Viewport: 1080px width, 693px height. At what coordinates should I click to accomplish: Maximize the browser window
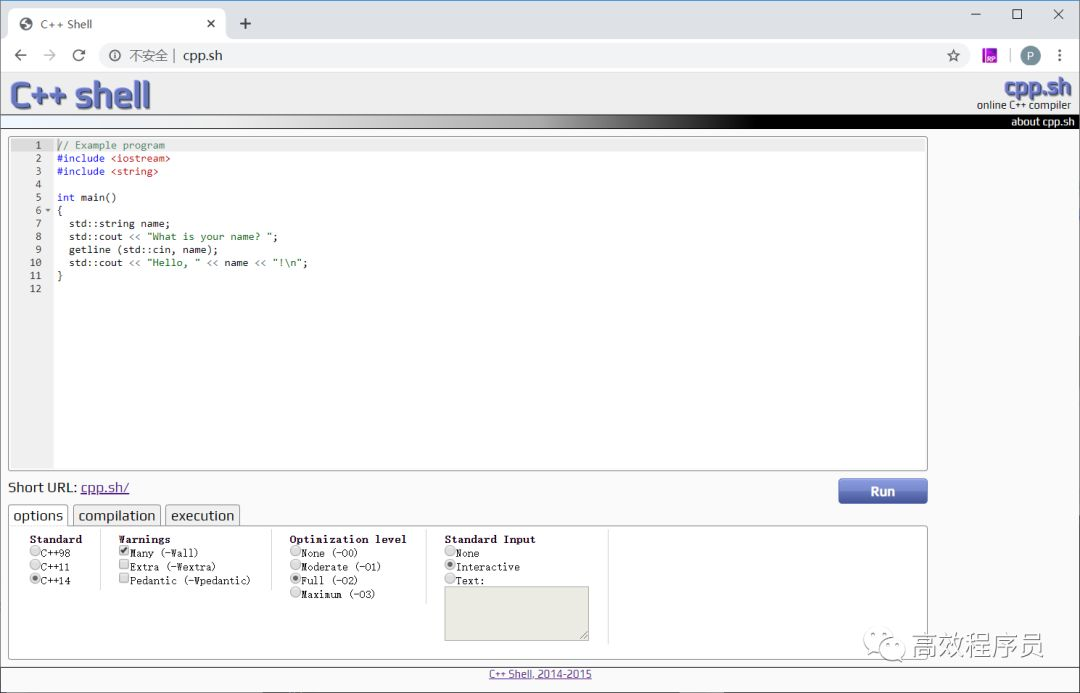1017,14
